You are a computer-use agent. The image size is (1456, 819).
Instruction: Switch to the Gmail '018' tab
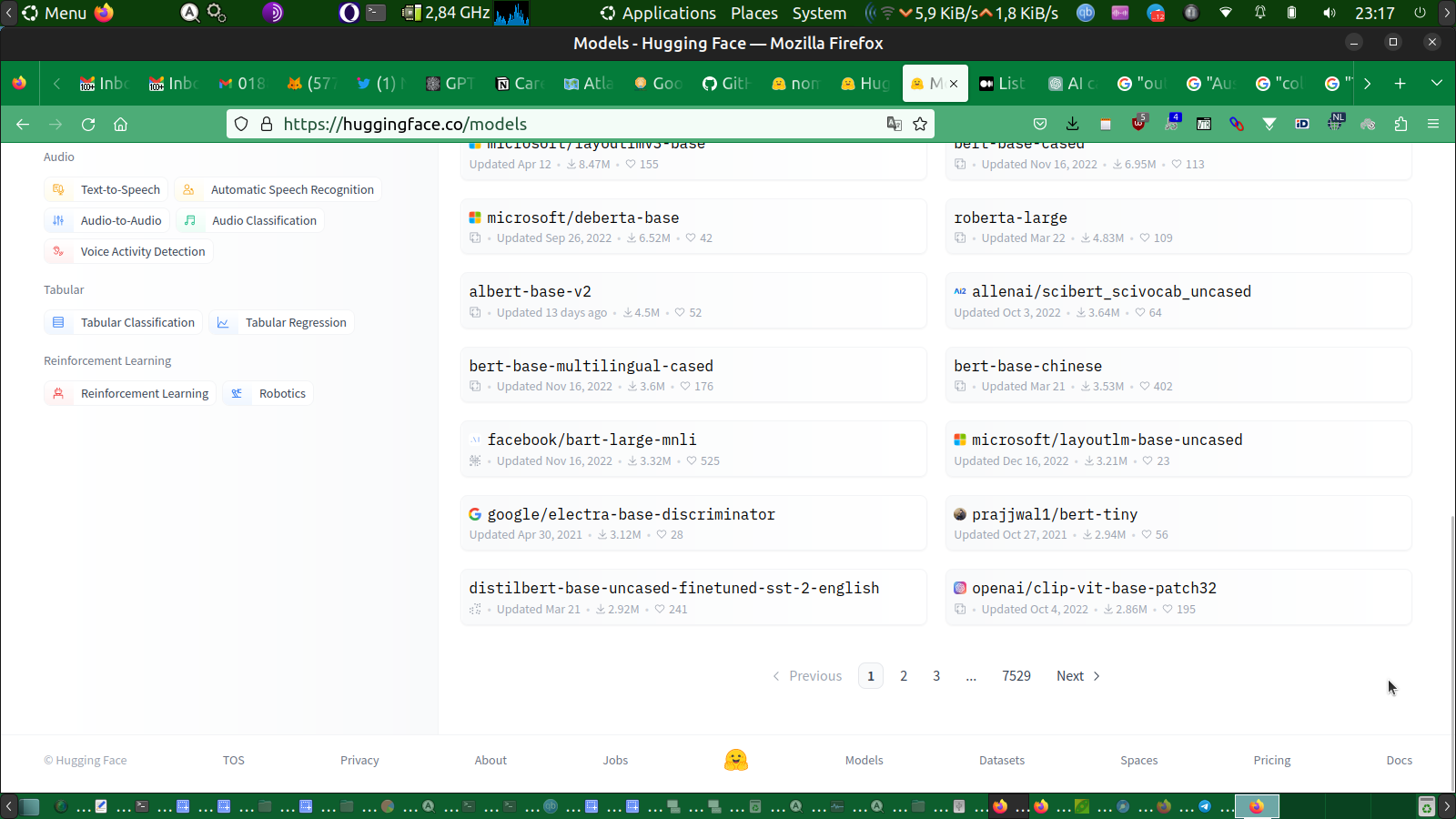243,84
